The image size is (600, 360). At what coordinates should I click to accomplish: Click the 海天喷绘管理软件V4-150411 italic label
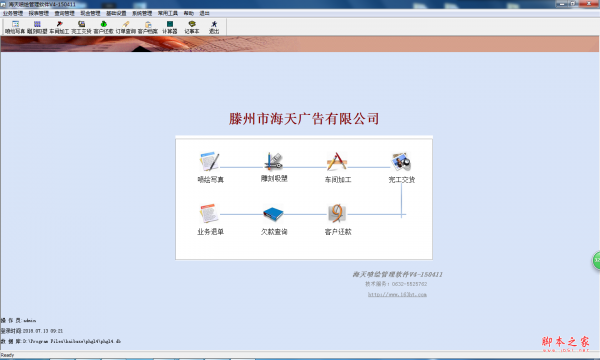(x=398, y=274)
